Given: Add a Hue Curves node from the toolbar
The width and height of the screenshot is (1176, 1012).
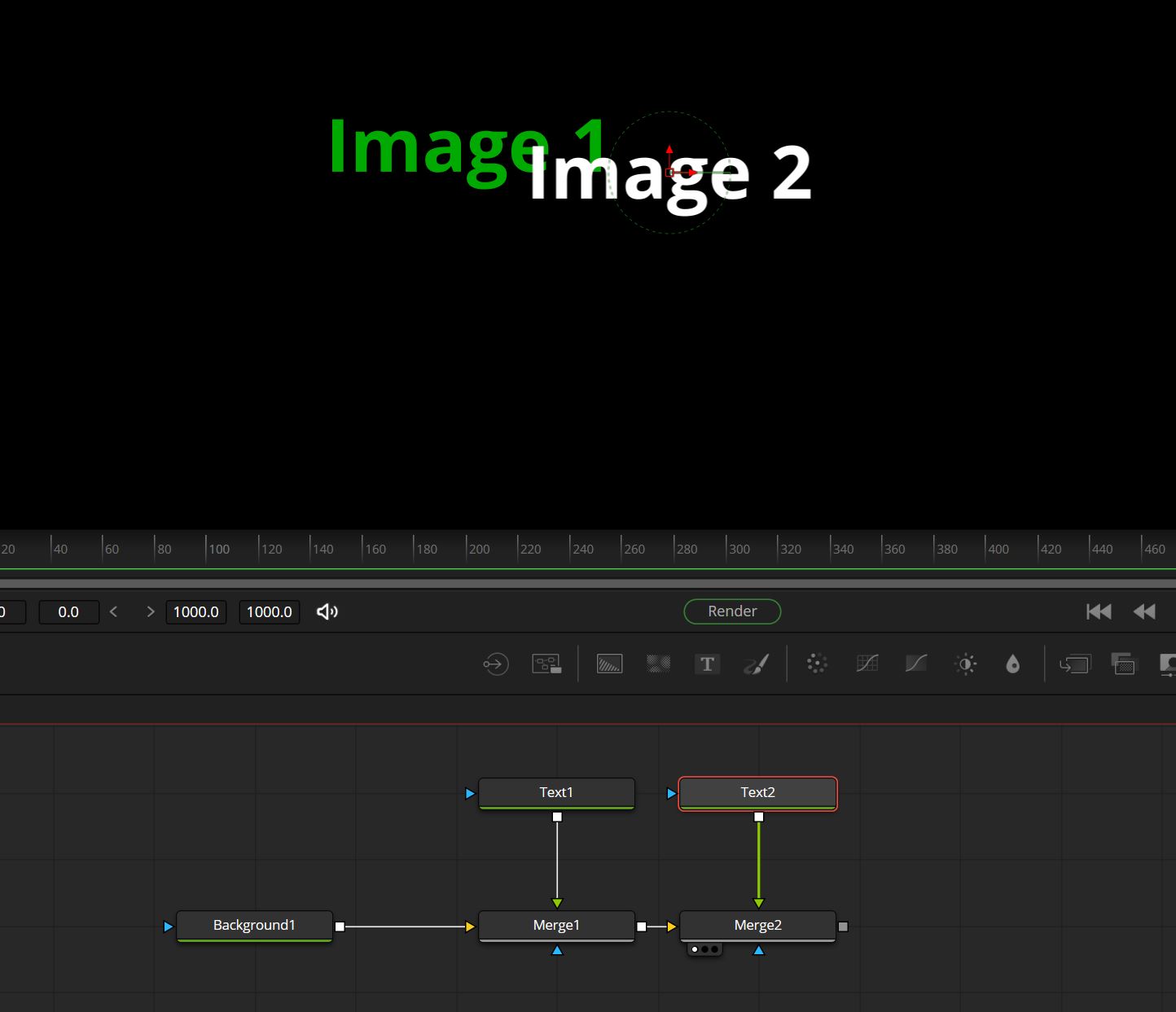Looking at the screenshot, I should coord(916,664).
